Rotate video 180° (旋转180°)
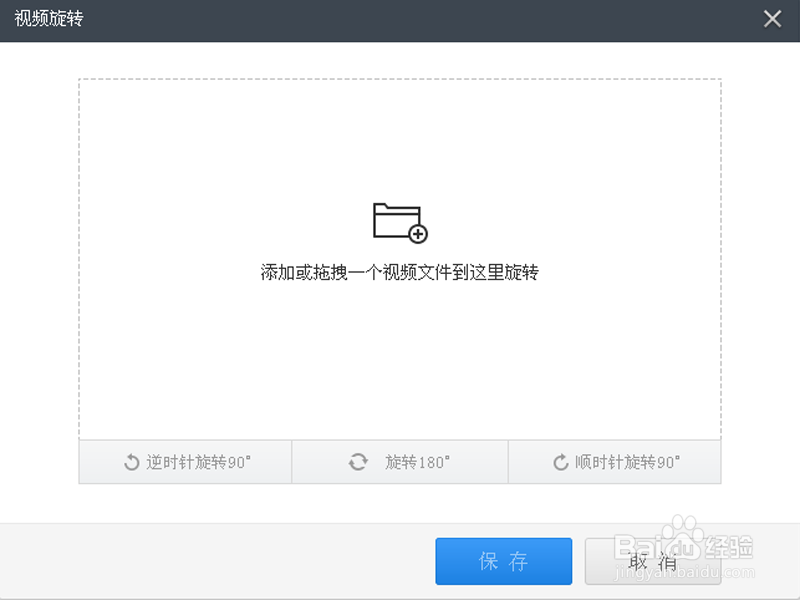Viewport: 800px width, 600px height. (x=400, y=462)
